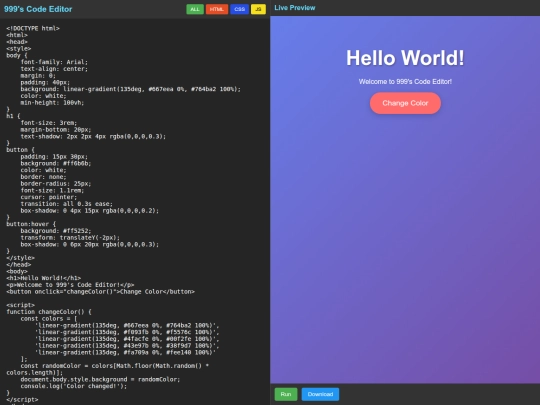Click the 999's Code Editor title
Image resolution: width=540 pixels, height=405 pixels.
pos(38,9)
